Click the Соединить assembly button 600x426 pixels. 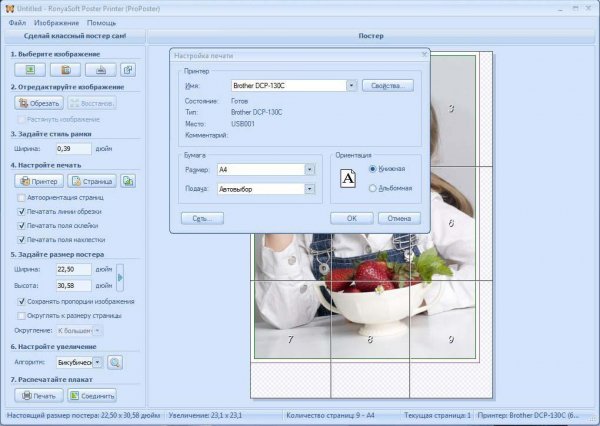(x=91, y=395)
